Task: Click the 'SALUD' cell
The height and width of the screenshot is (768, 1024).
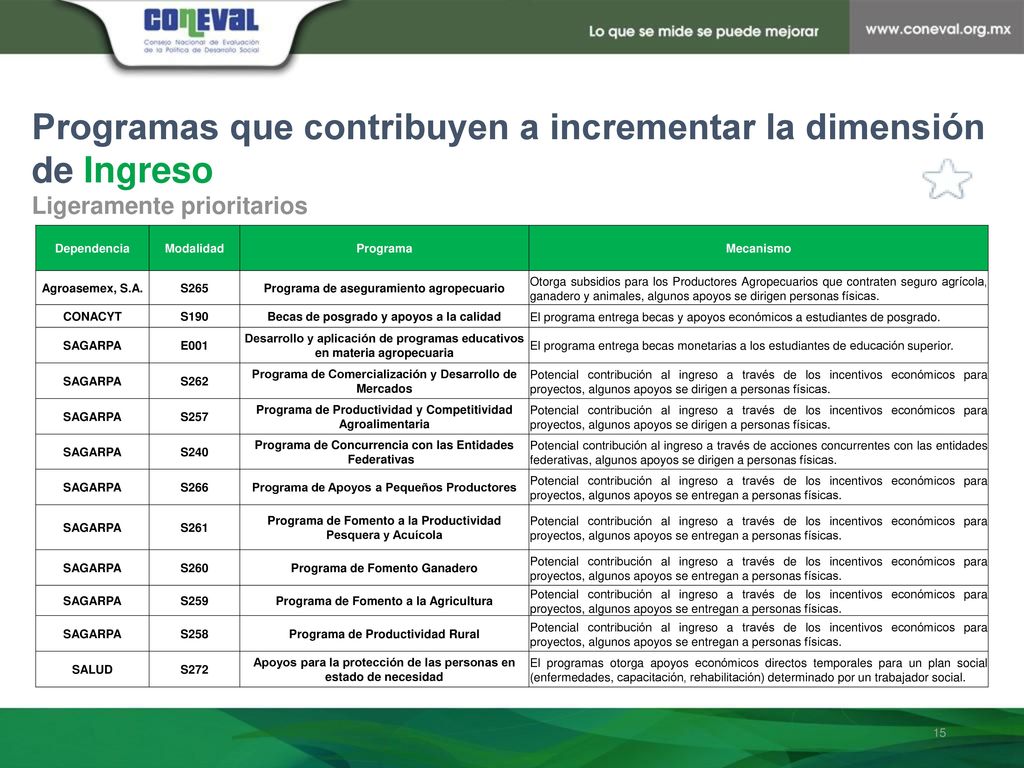Action: click(x=92, y=669)
